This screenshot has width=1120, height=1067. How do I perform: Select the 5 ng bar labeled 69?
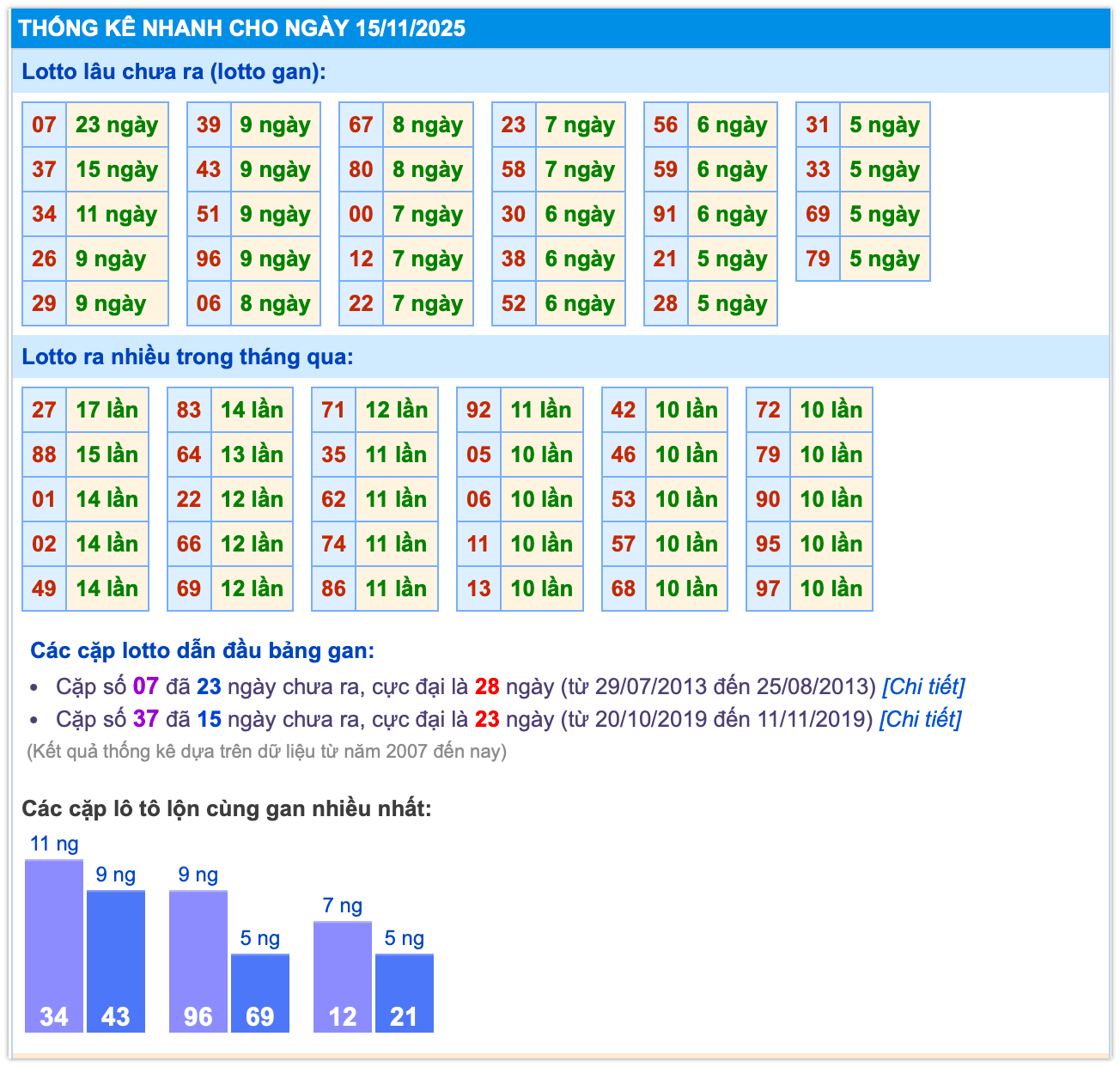pos(260,992)
